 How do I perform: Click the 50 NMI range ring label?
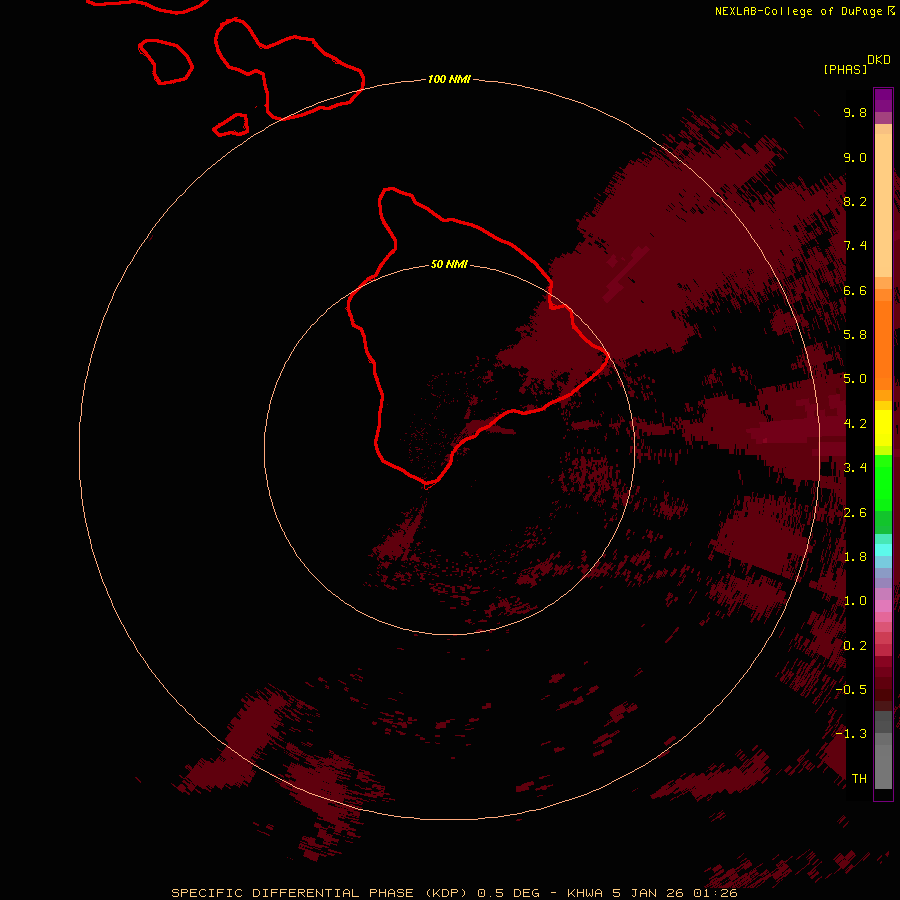(x=449, y=264)
